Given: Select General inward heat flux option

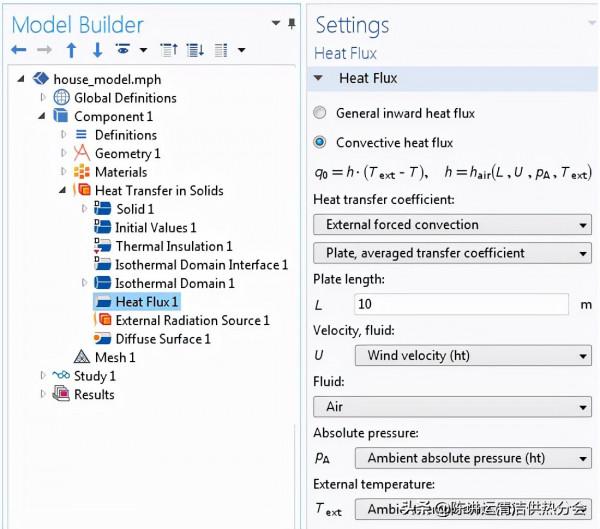Looking at the screenshot, I should [320, 114].
